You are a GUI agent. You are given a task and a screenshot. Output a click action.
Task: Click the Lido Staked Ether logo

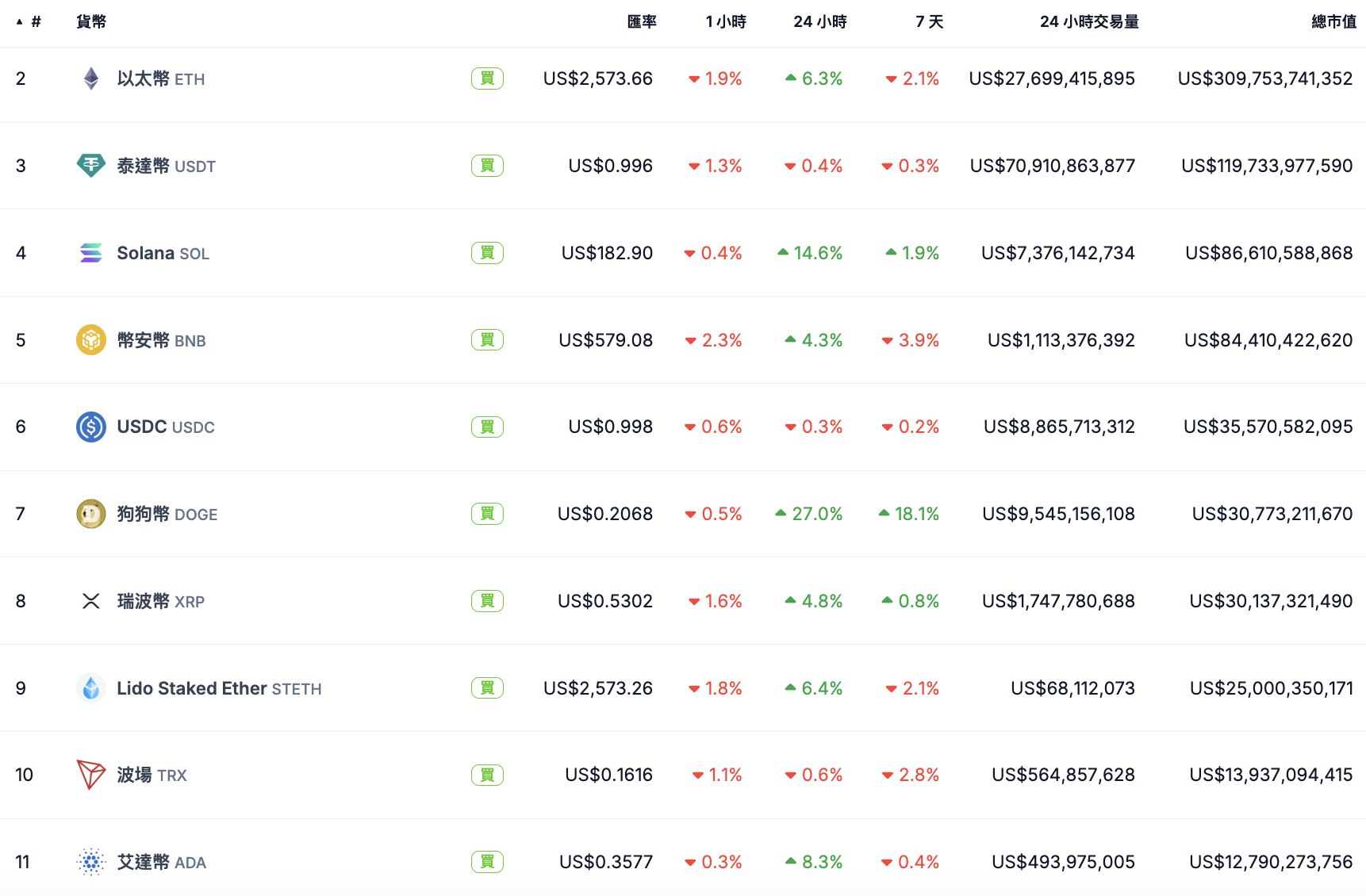coord(91,688)
